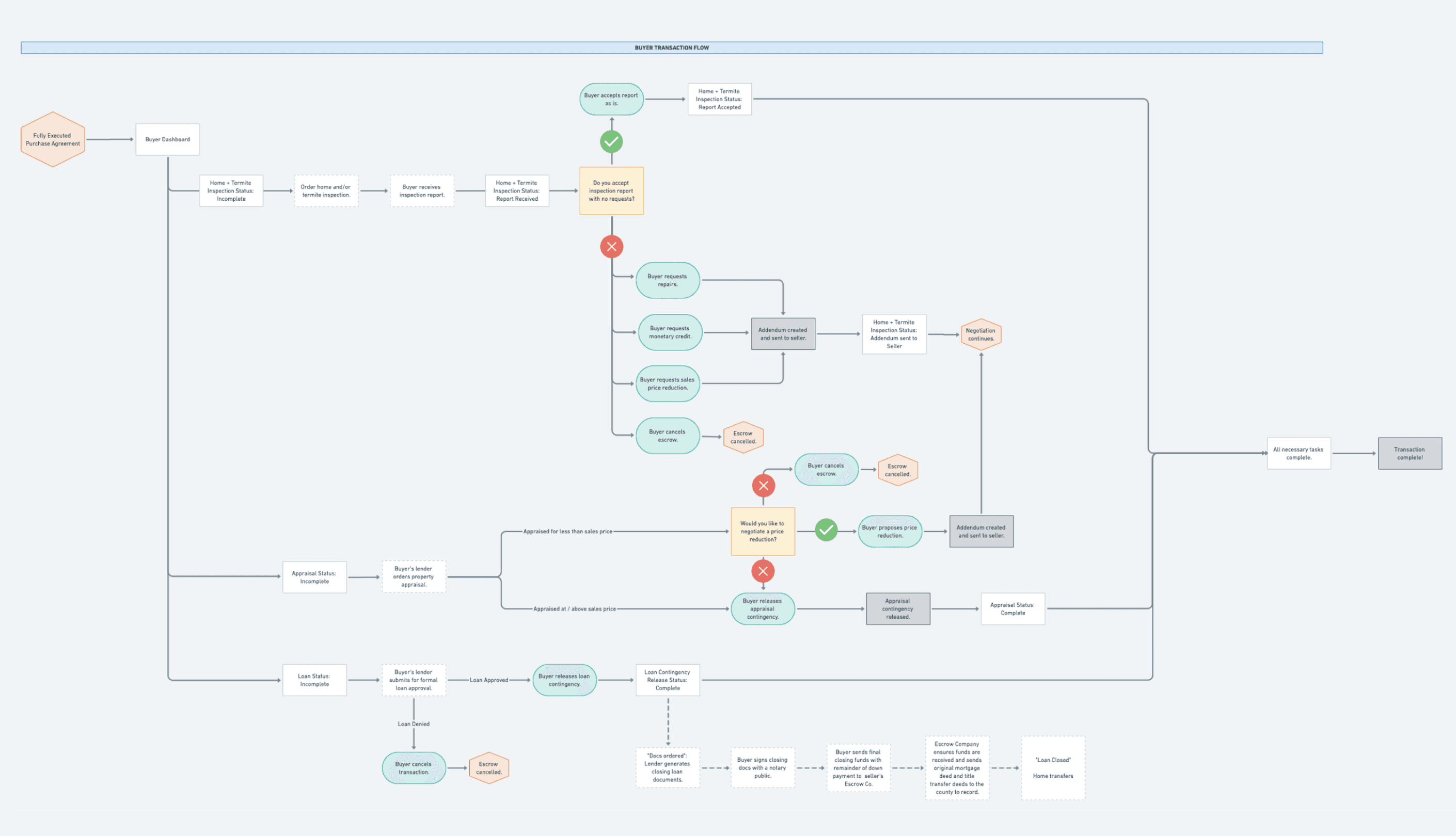Select Inspection Status: Report Accepted box
Viewport: 1456px width, 836px height.
(x=719, y=99)
